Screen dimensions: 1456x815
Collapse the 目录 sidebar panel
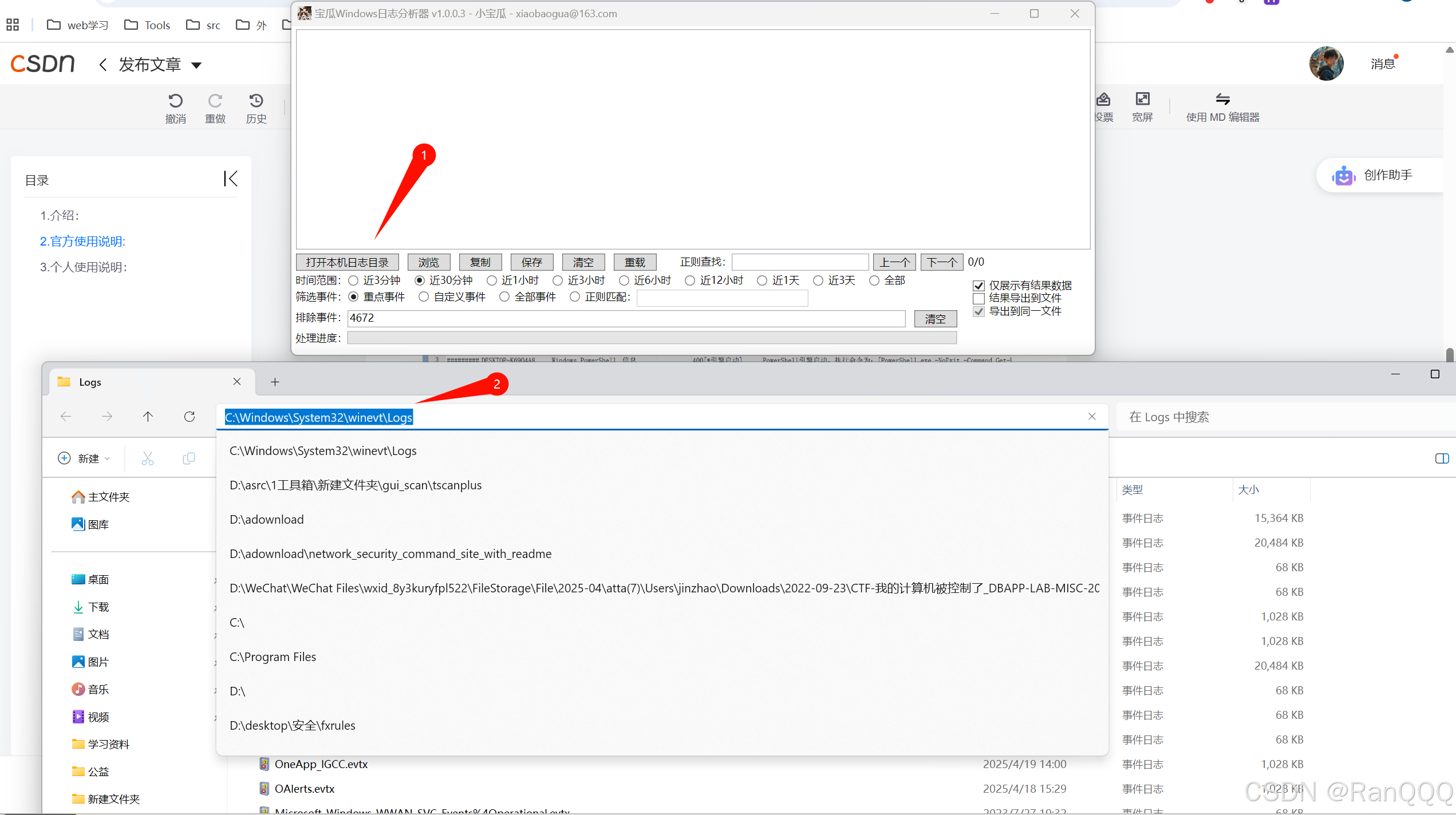[x=230, y=179]
